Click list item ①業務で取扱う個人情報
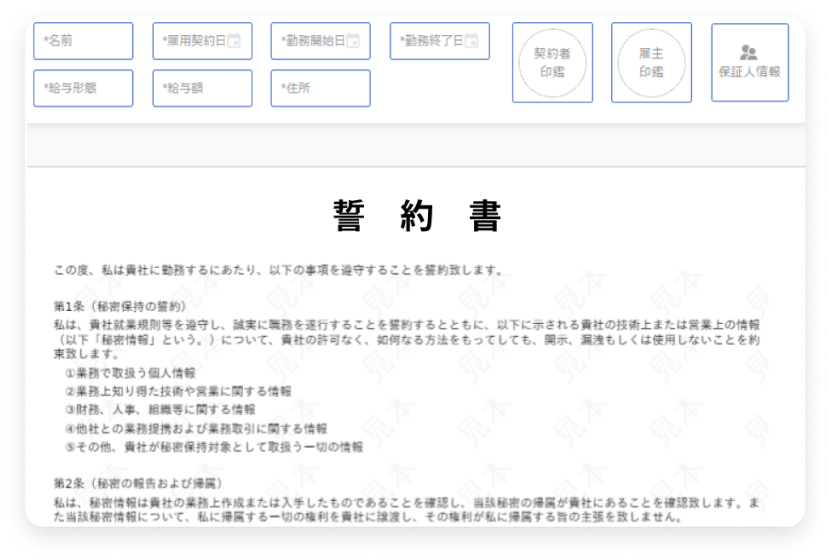829x560 pixels. [x=130, y=373]
